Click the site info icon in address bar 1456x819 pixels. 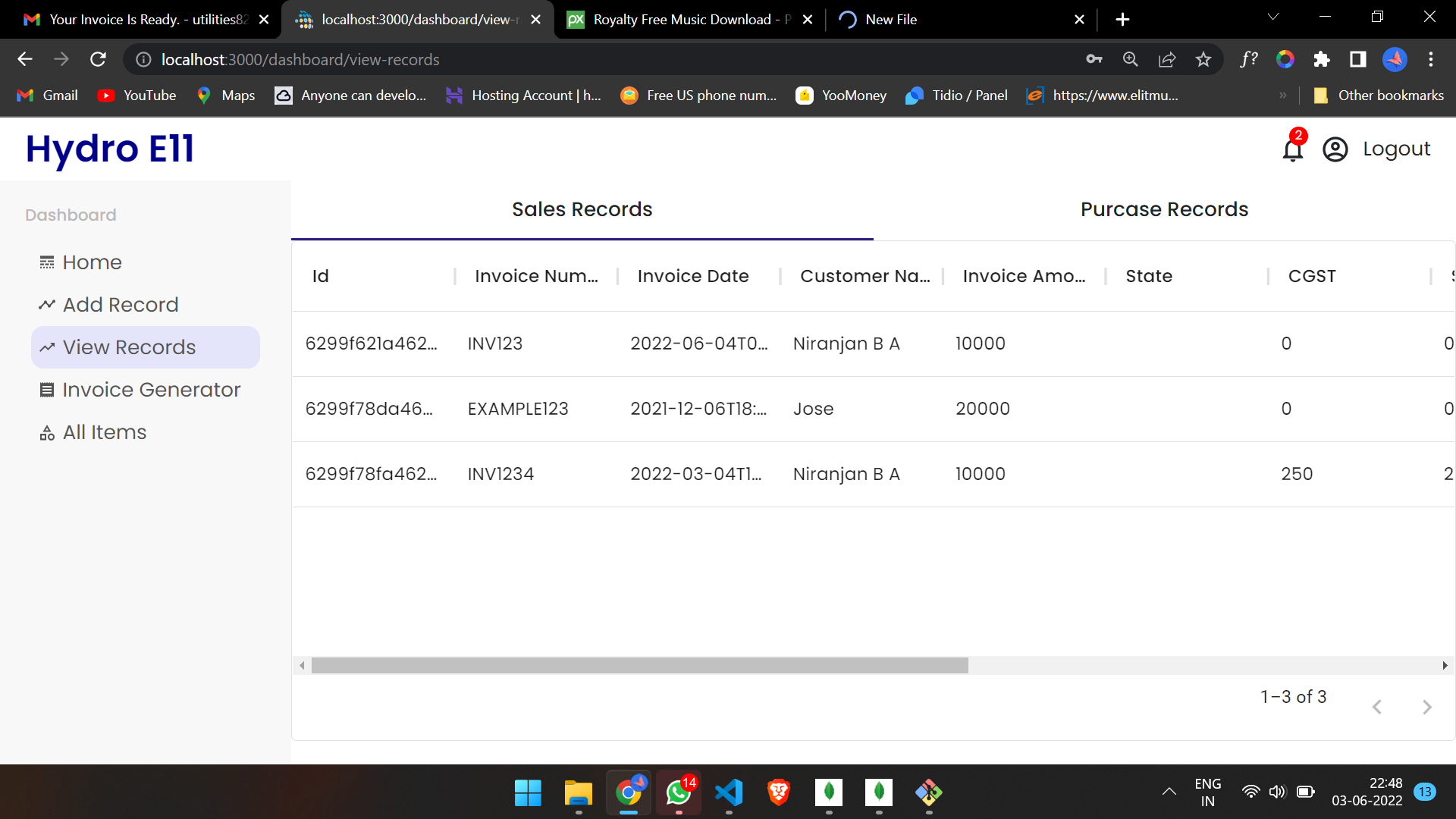[x=142, y=59]
